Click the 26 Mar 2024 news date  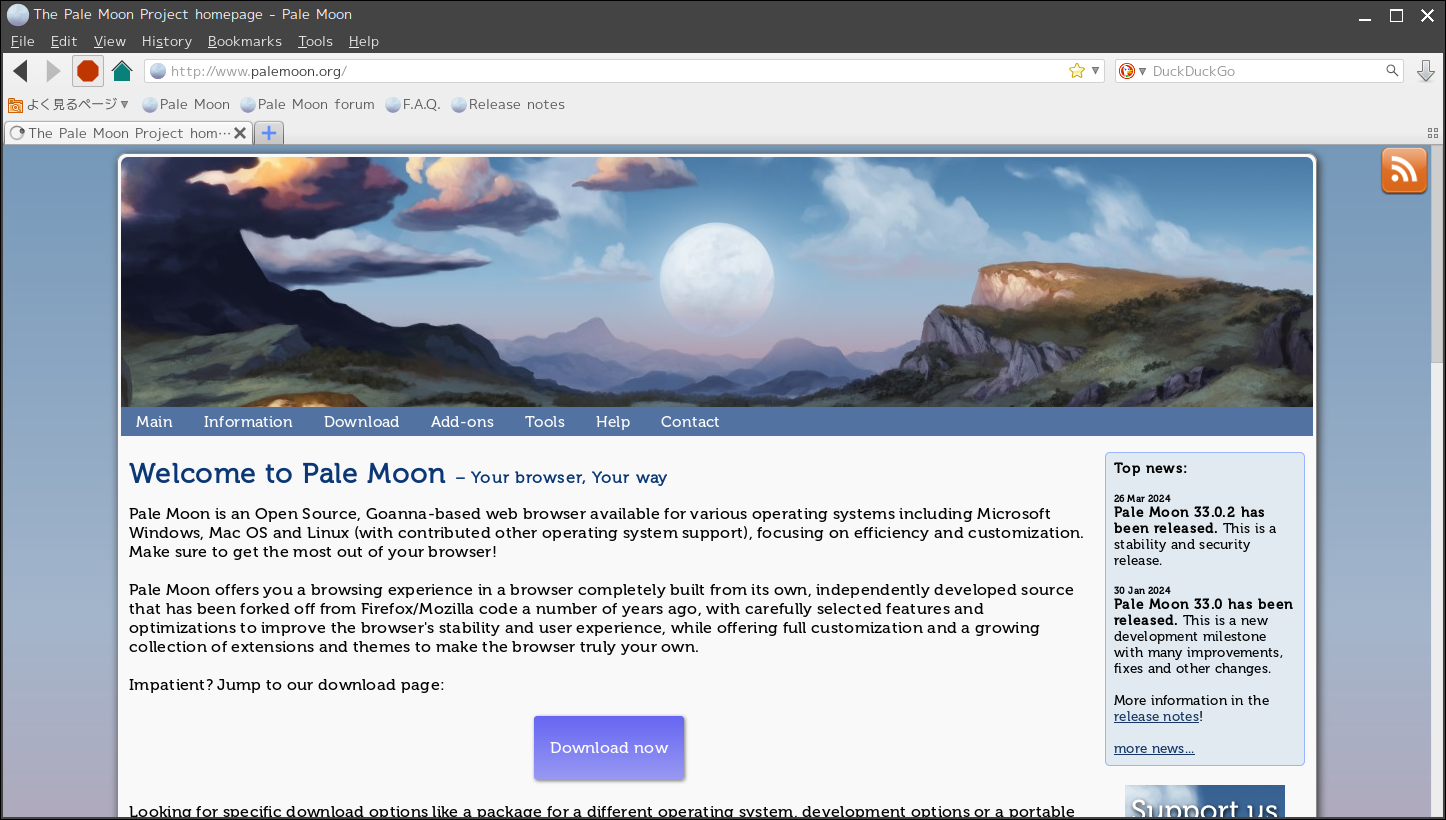tap(1142, 498)
